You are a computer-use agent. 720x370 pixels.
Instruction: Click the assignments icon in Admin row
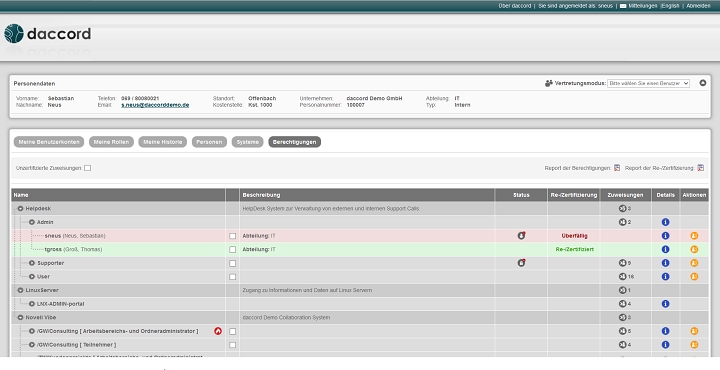[x=622, y=222]
